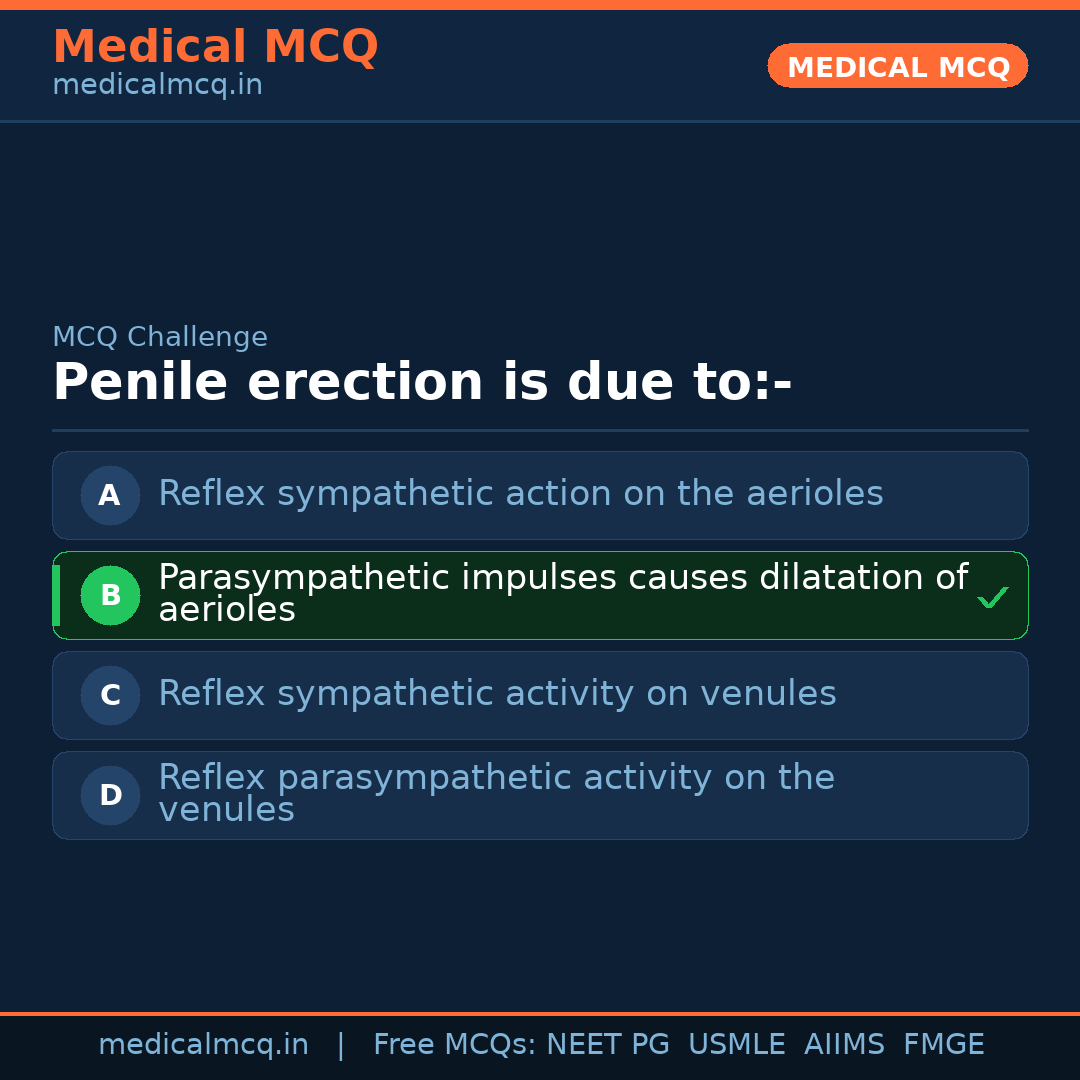Click the letter A circle badge
The width and height of the screenshot is (1080, 1080).
click(110, 495)
